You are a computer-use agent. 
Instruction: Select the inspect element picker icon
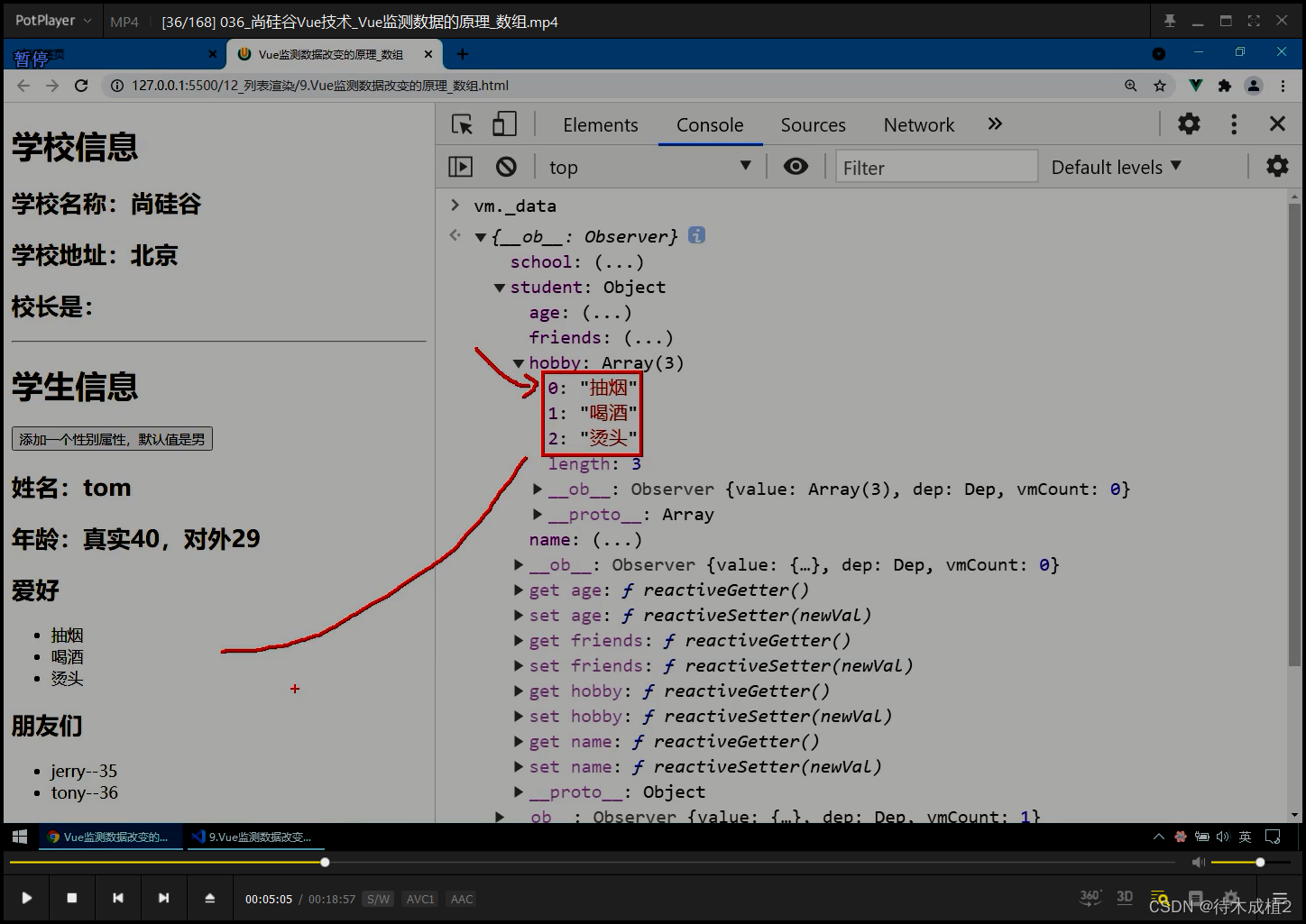click(x=462, y=124)
